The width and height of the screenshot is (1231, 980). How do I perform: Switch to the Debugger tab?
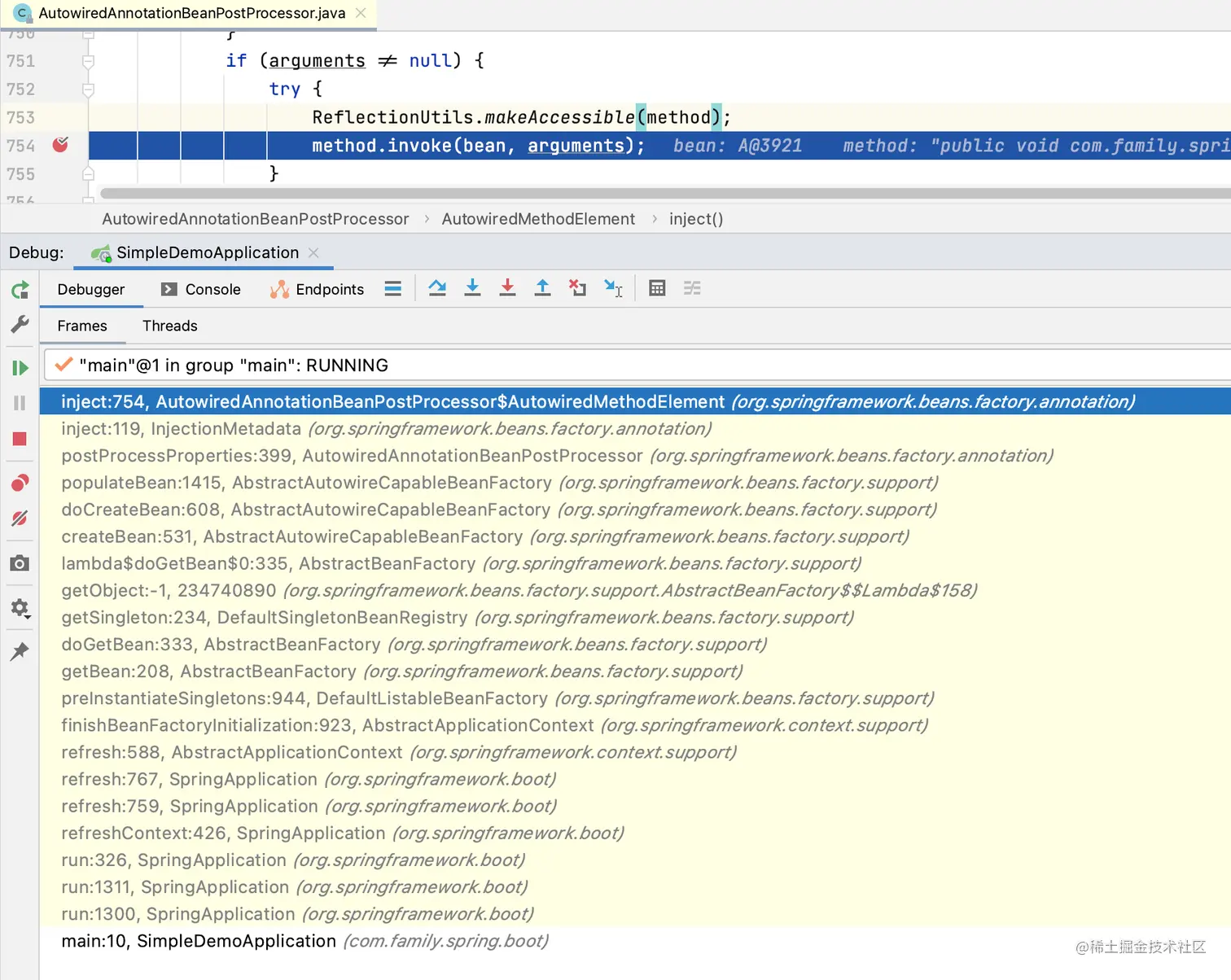tap(91, 290)
